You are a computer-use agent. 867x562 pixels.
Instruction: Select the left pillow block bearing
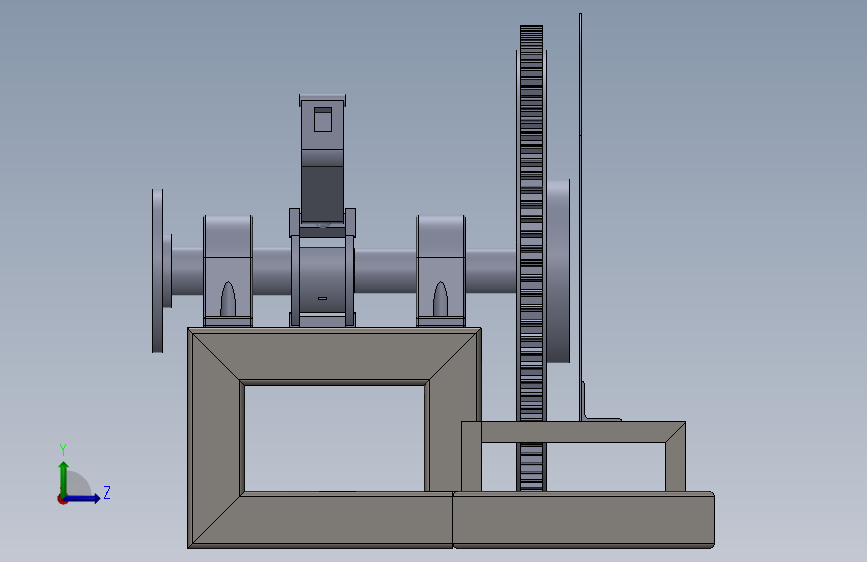228,270
